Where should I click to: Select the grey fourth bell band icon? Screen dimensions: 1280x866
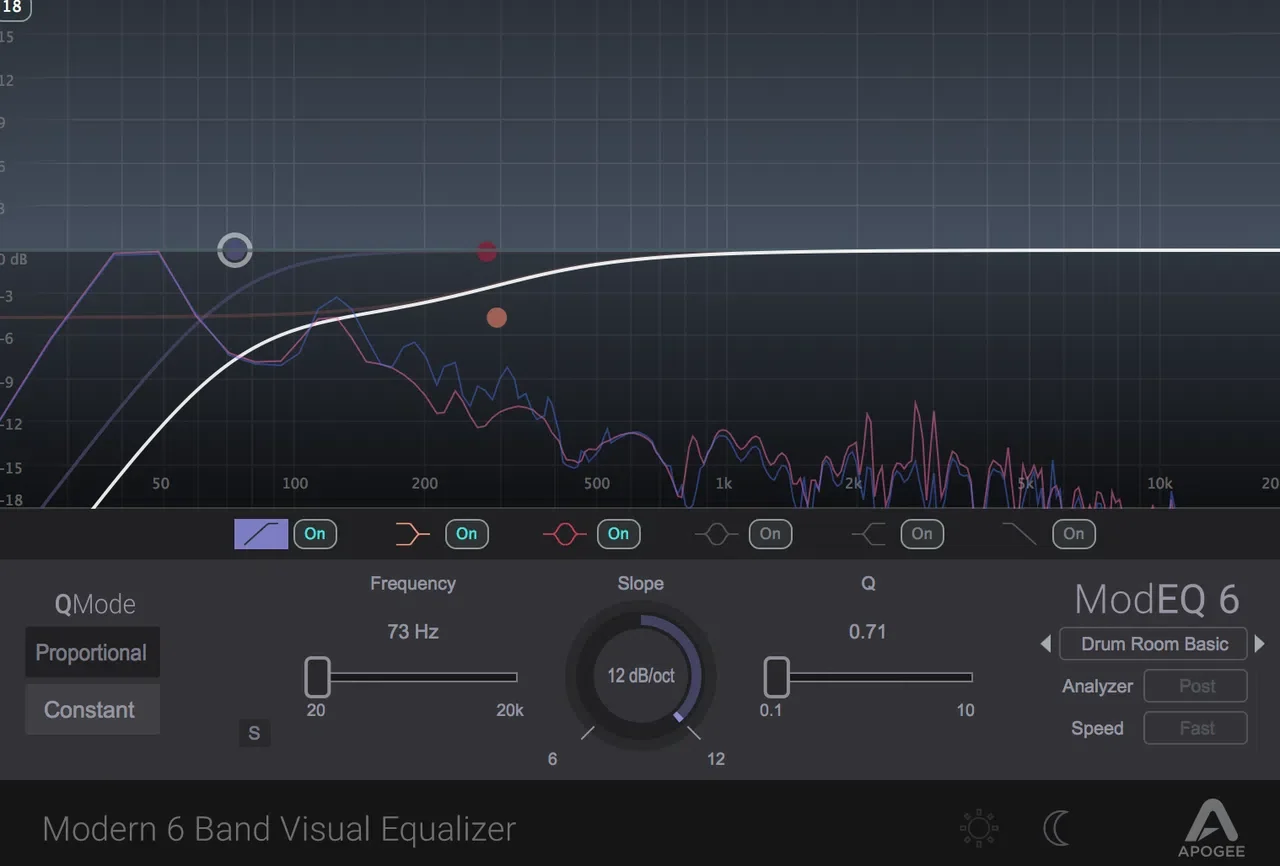716,534
